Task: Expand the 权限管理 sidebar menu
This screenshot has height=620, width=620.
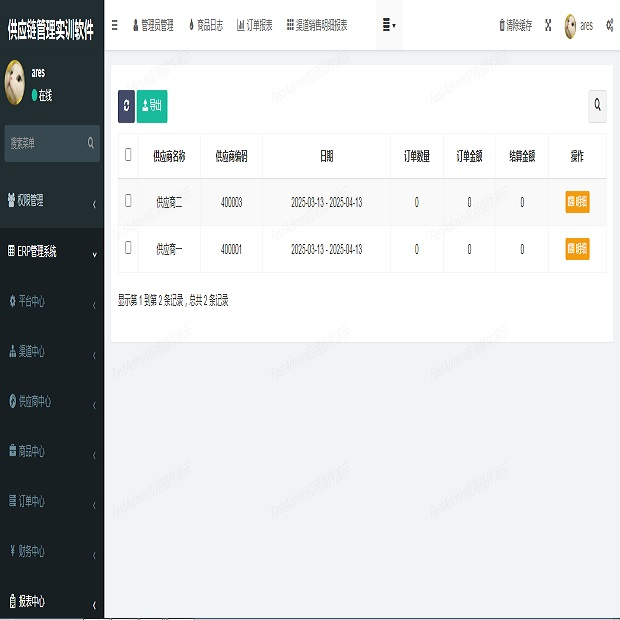Action: tap(52, 201)
